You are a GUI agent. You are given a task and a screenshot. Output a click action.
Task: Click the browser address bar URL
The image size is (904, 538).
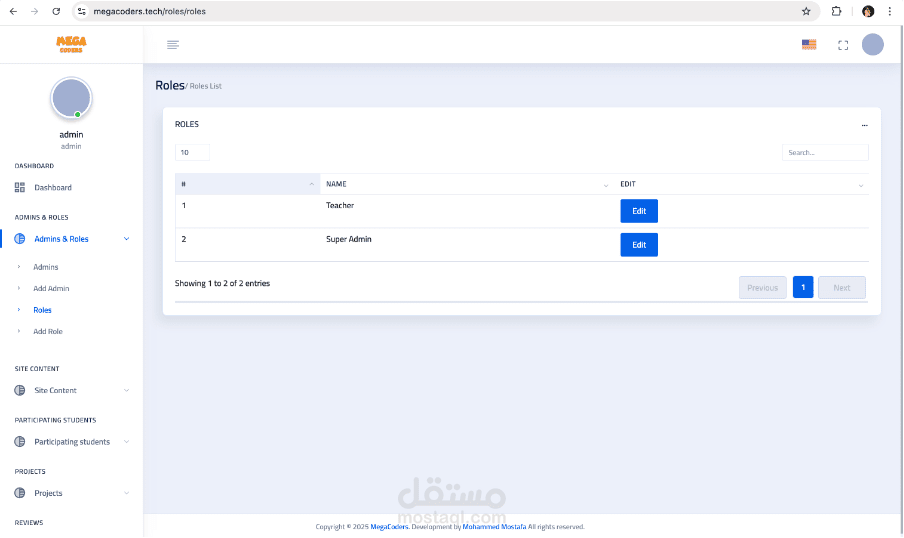pos(149,12)
